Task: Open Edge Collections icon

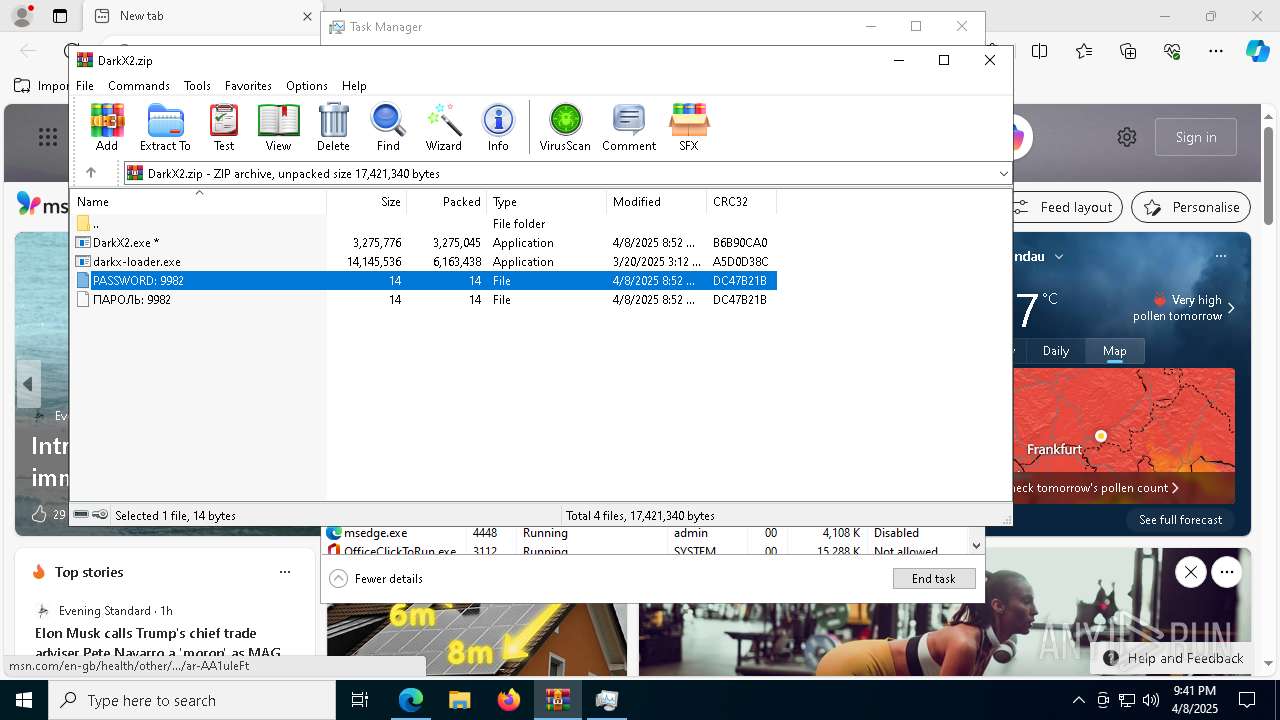Action: 1128,51
